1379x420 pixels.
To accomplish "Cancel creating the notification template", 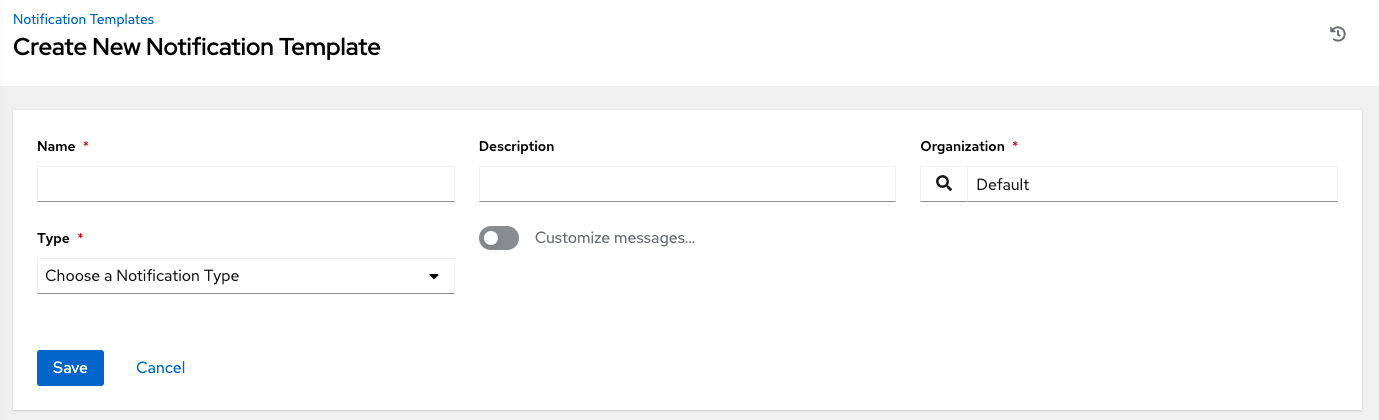I will click(x=160, y=368).
